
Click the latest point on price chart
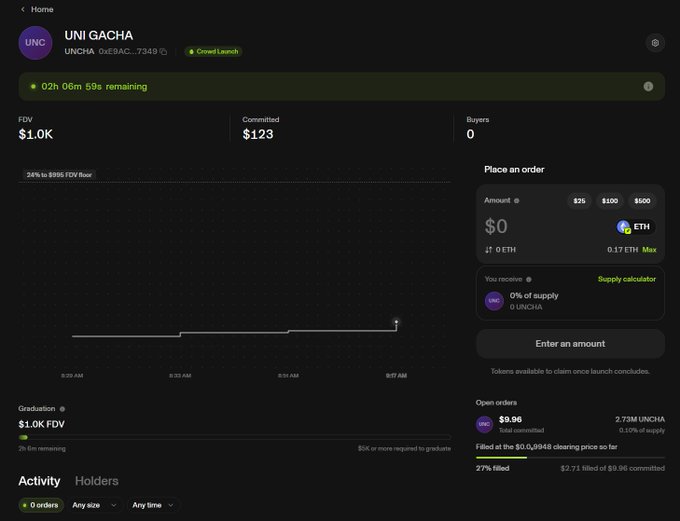pos(396,322)
